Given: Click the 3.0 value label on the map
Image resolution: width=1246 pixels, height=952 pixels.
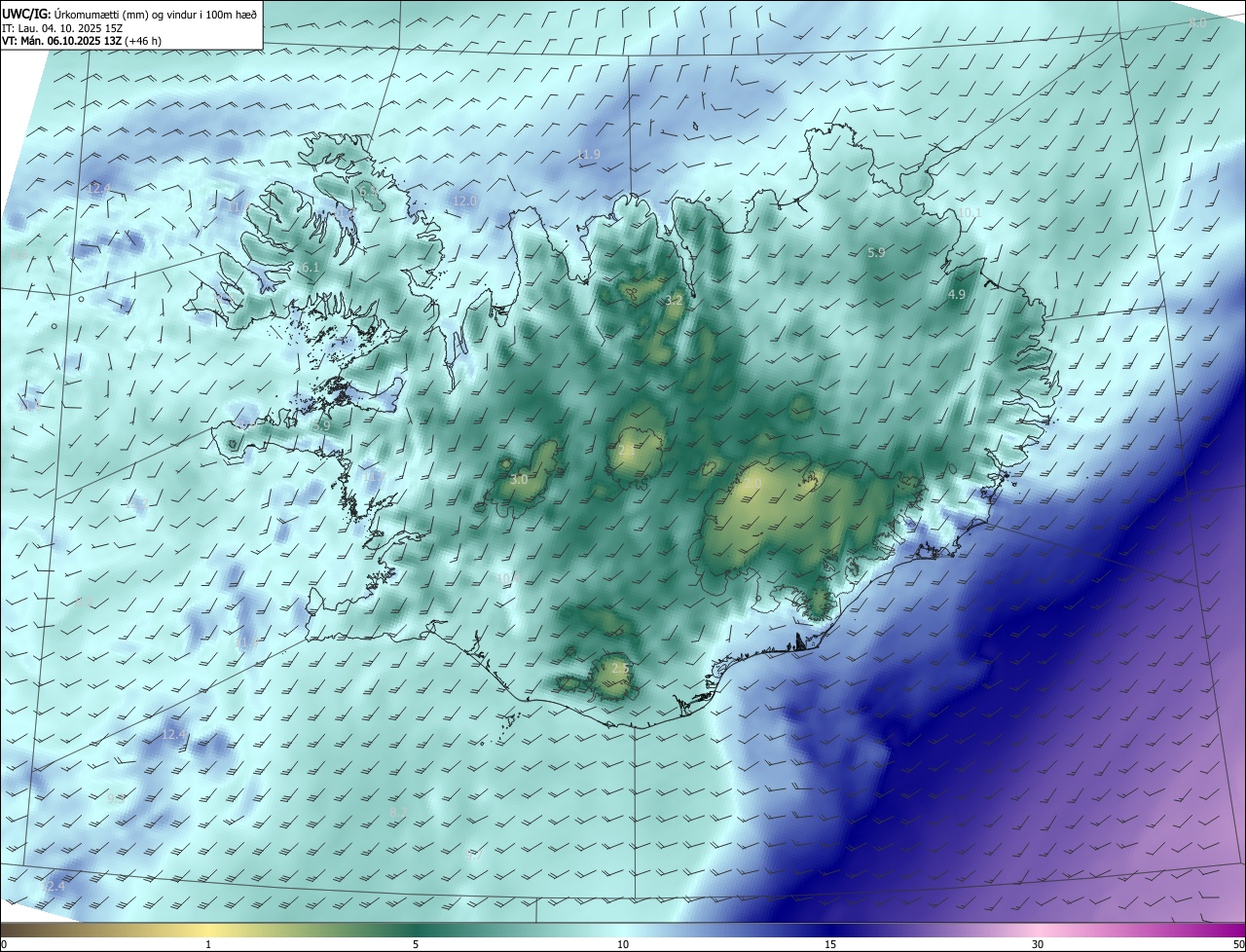Looking at the screenshot, I should [x=519, y=480].
